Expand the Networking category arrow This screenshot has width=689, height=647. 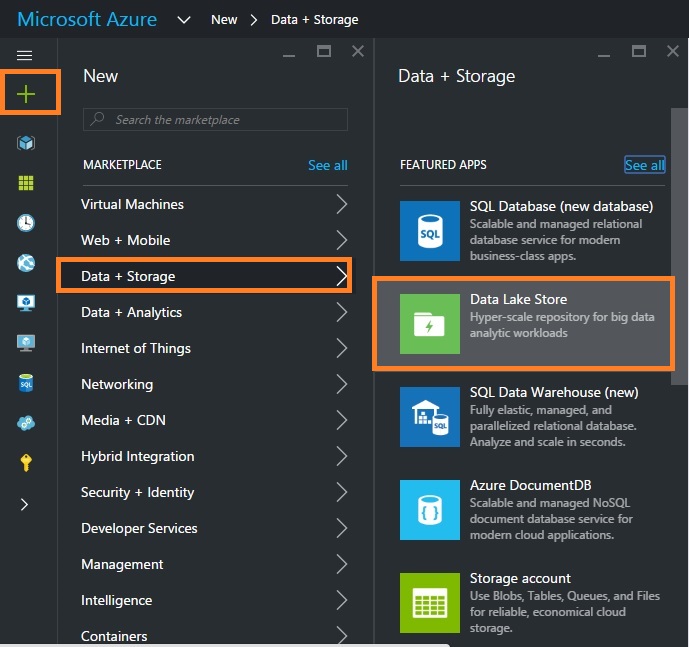click(x=341, y=384)
